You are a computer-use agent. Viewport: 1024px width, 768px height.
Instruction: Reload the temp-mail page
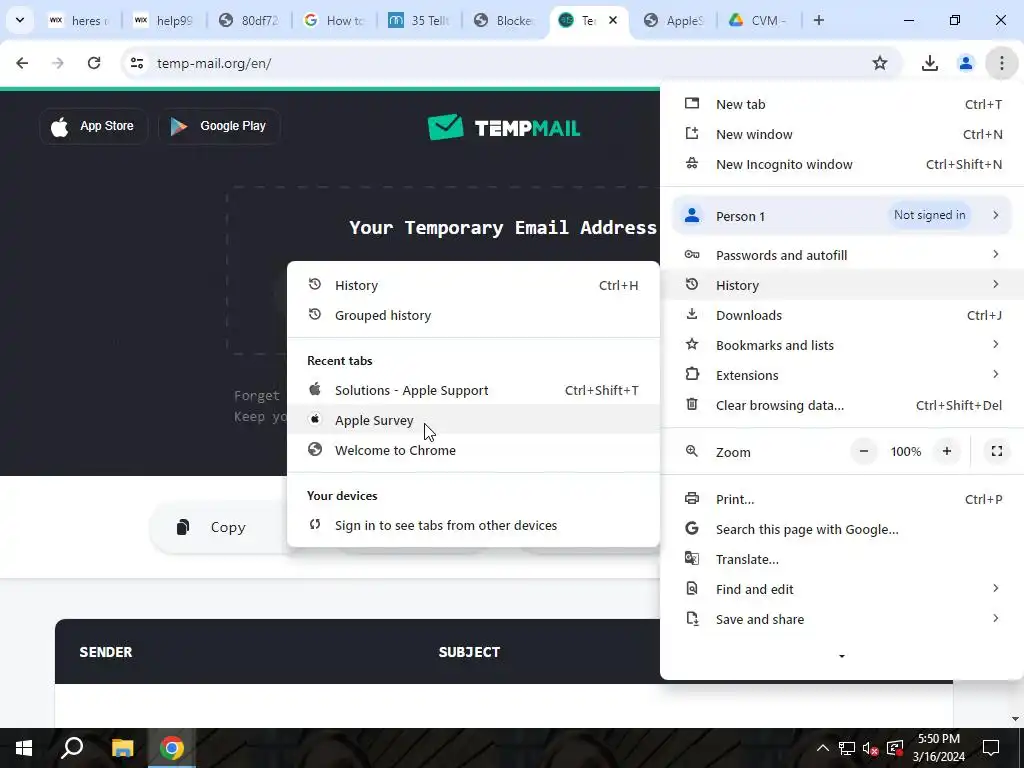click(94, 63)
